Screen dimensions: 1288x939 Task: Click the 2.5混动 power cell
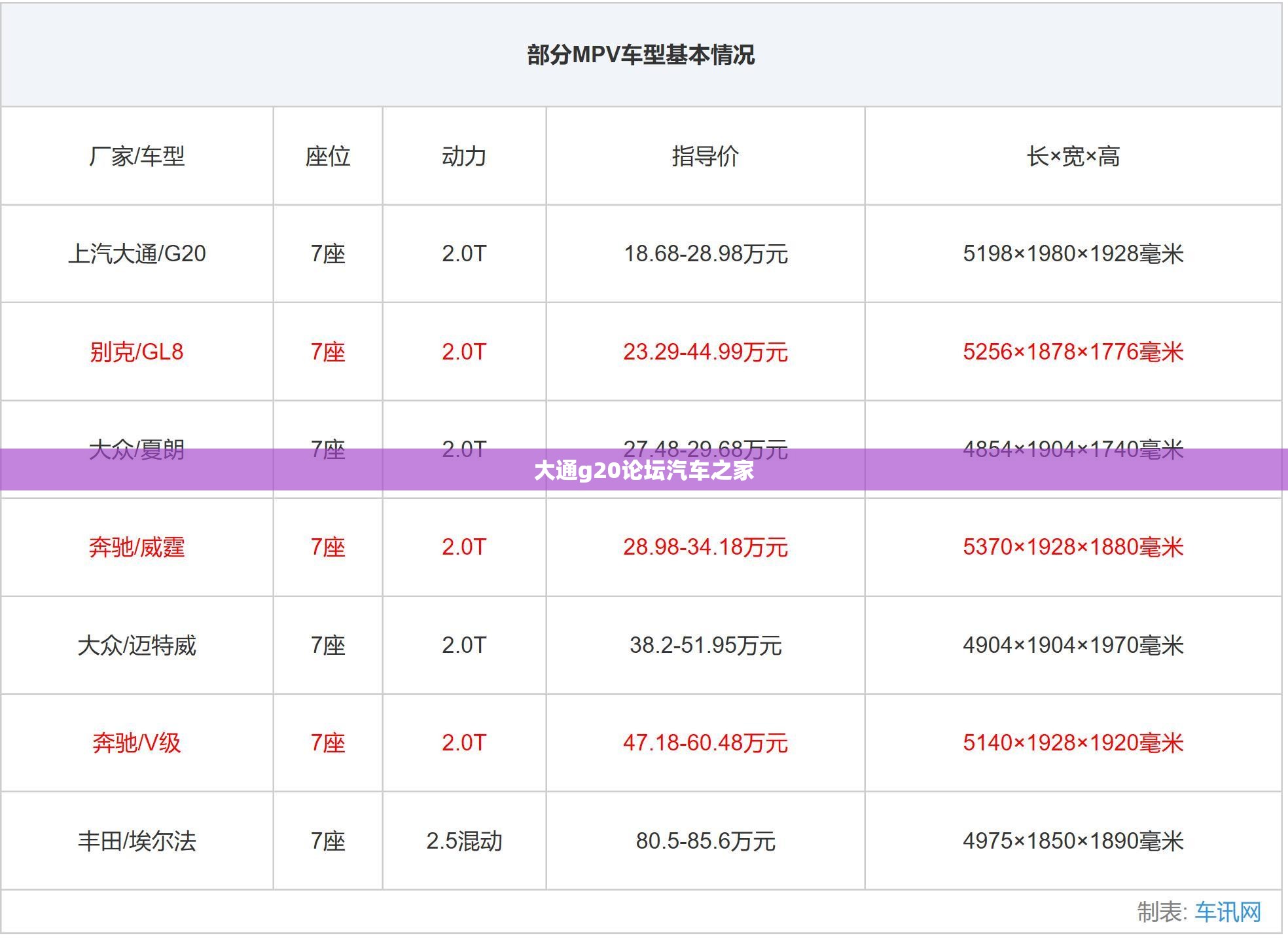pos(464,841)
